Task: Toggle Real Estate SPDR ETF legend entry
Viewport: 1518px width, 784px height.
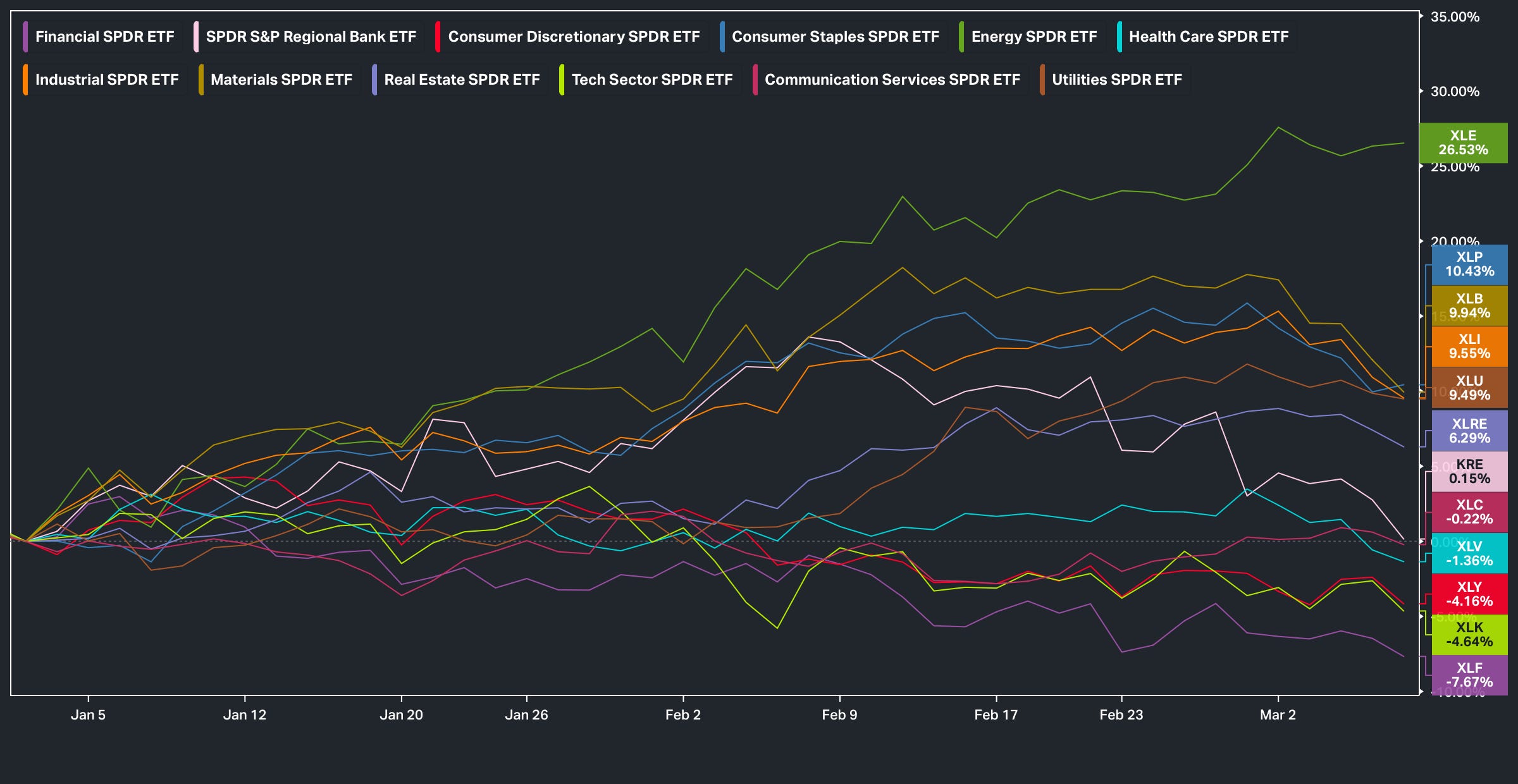Action: pyautogui.click(x=461, y=80)
